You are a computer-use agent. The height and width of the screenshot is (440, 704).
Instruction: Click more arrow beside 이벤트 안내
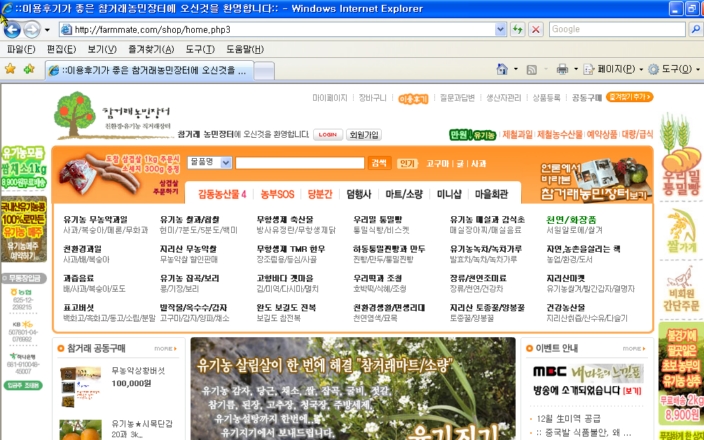634,348
